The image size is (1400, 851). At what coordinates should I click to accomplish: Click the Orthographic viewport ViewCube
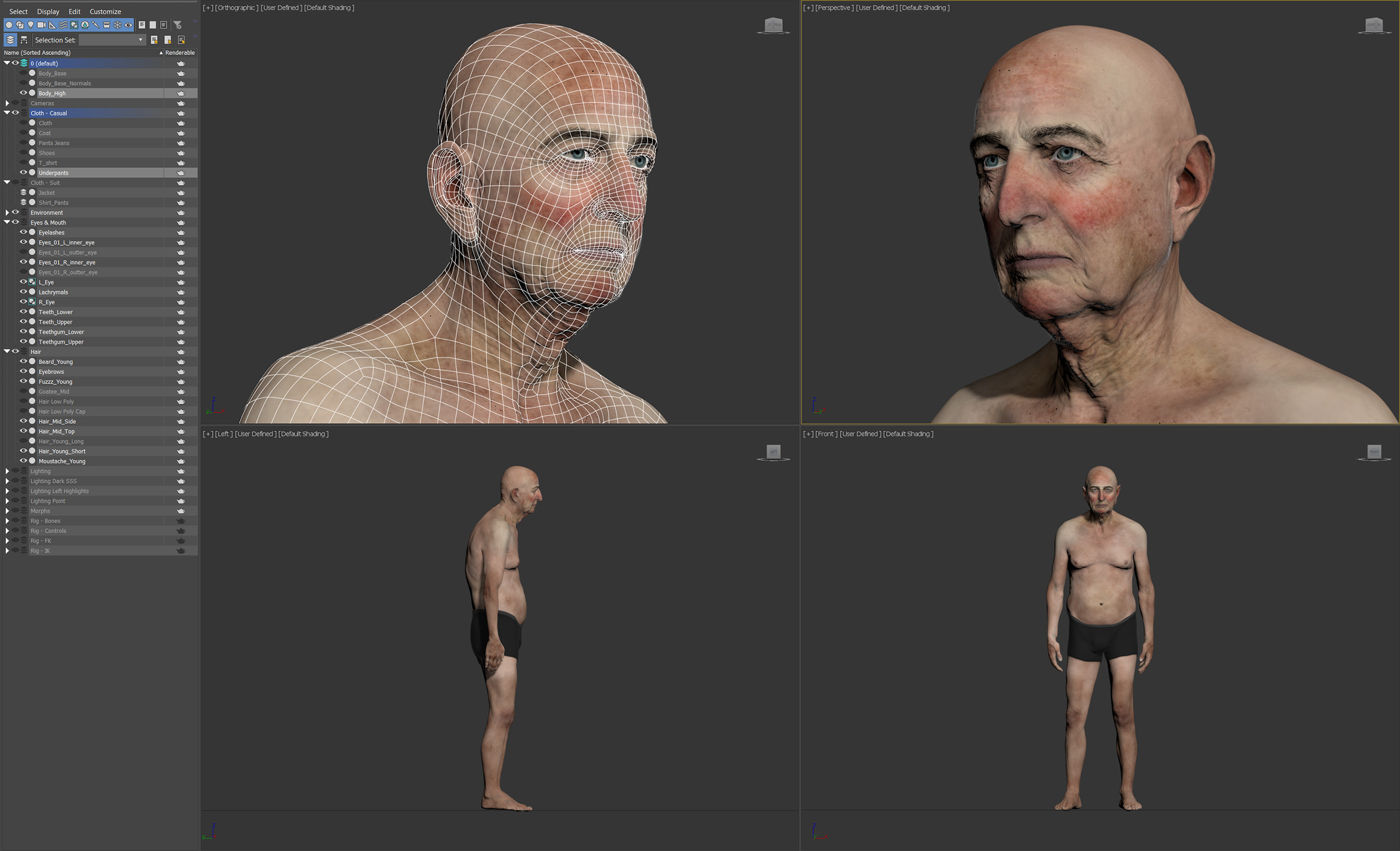(773, 25)
